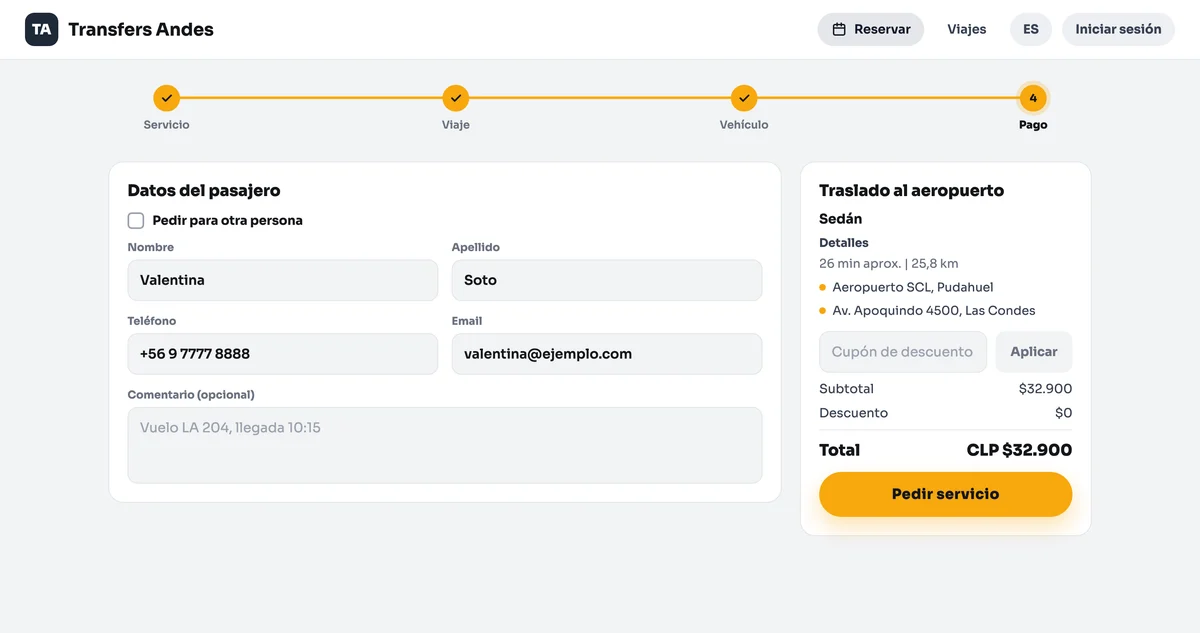Screen dimensions: 1200x633
Task: Select the Vehículo step checkmark
Action: tap(744, 98)
